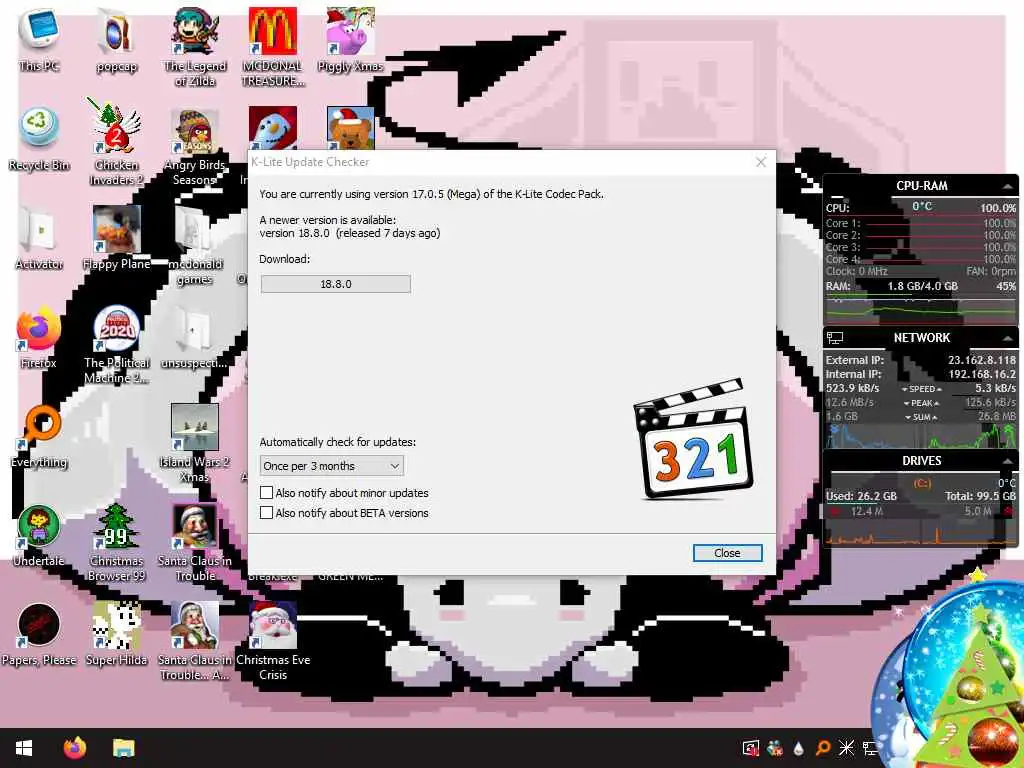Open McDonald Treasure game icon
The height and width of the screenshot is (768, 1024).
pyautogui.click(x=272, y=47)
